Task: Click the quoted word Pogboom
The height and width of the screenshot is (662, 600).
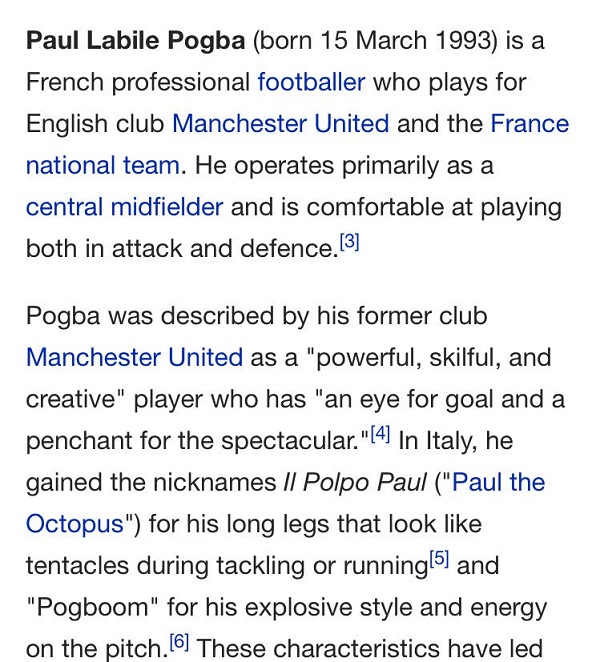Action: (x=92, y=608)
